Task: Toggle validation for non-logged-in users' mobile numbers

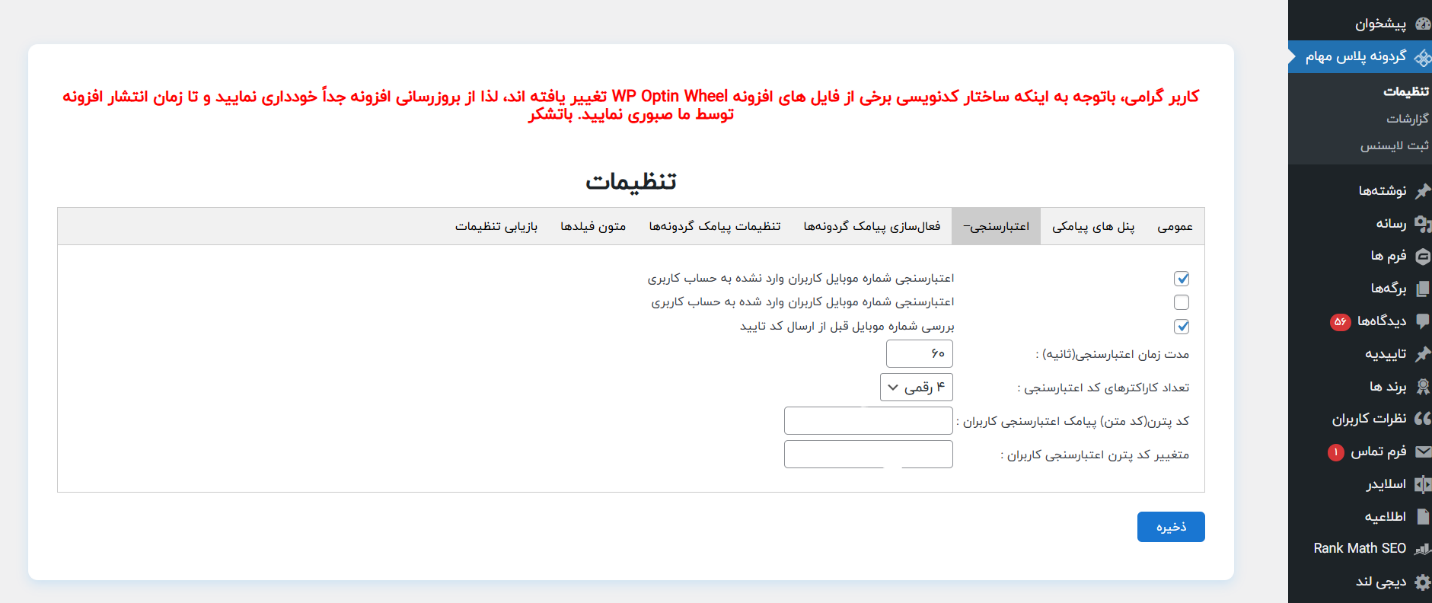Action: pos(1181,279)
